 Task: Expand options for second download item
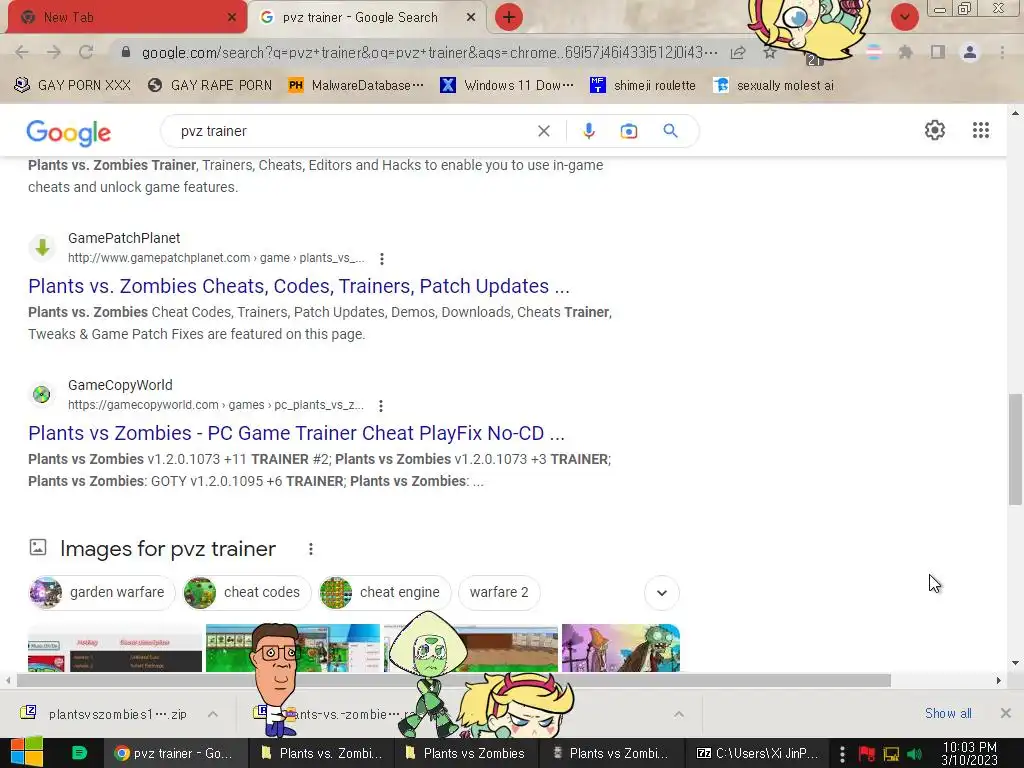679,714
